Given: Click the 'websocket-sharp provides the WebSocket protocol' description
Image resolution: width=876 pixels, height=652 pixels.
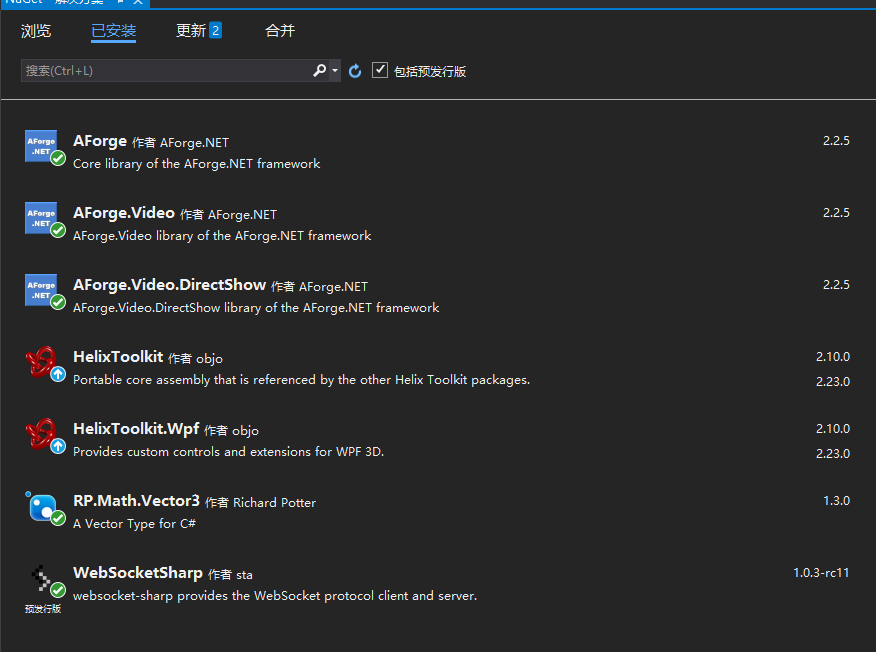Looking at the screenshot, I should coord(275,596).
